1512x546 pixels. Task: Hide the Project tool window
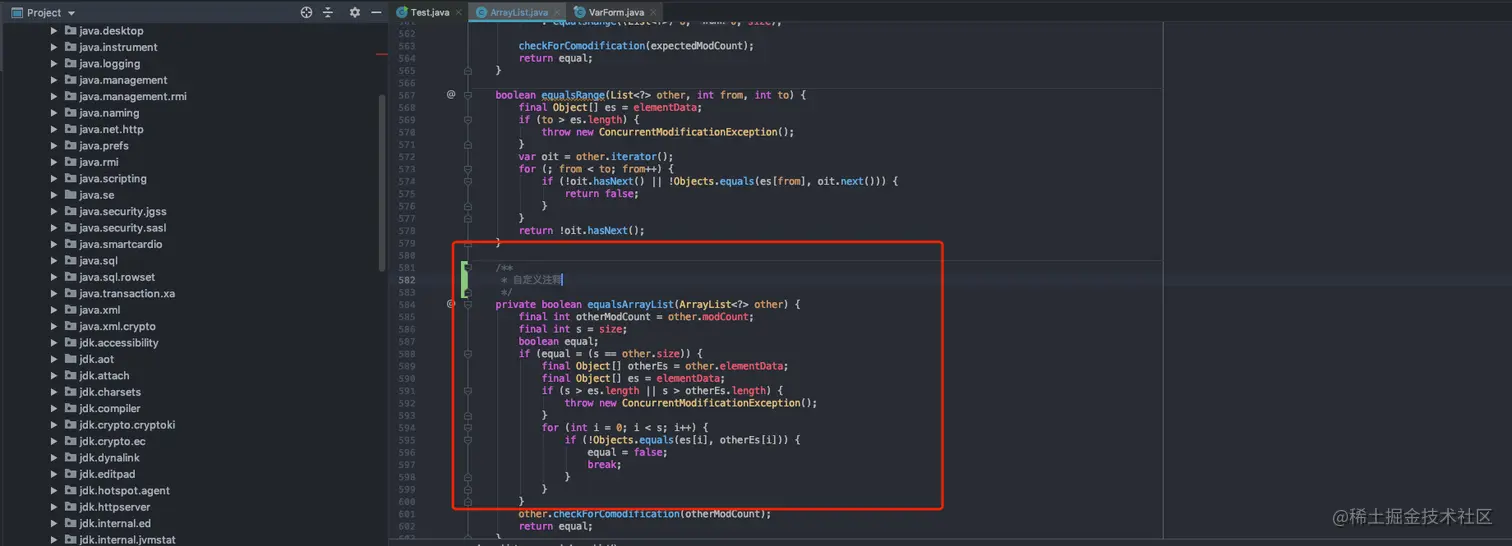pos(376,12)
